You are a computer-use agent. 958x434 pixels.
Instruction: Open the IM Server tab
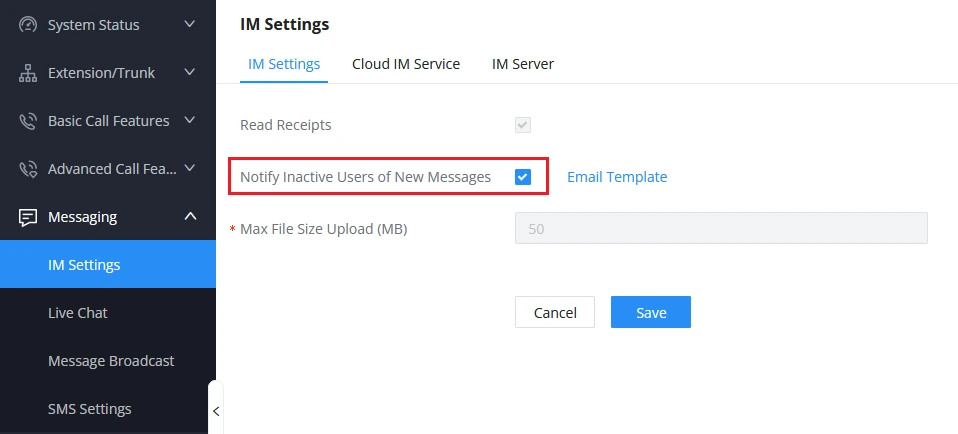523,64
